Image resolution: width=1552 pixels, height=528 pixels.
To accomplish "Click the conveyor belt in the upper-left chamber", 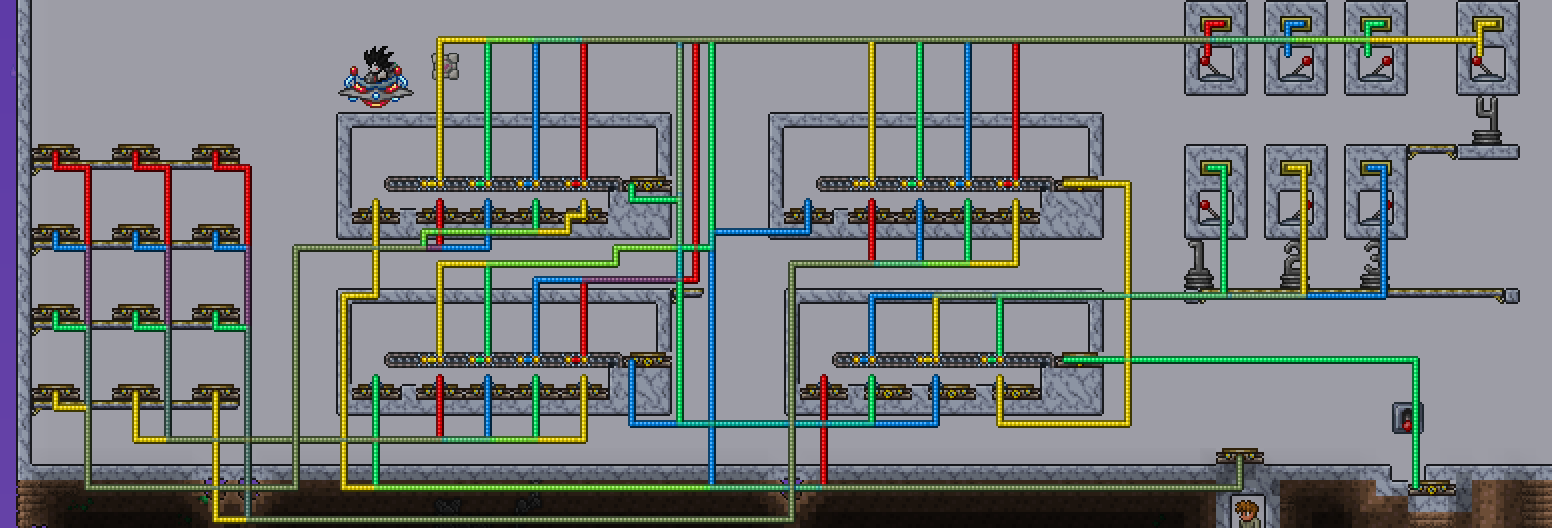I will 504,184.
